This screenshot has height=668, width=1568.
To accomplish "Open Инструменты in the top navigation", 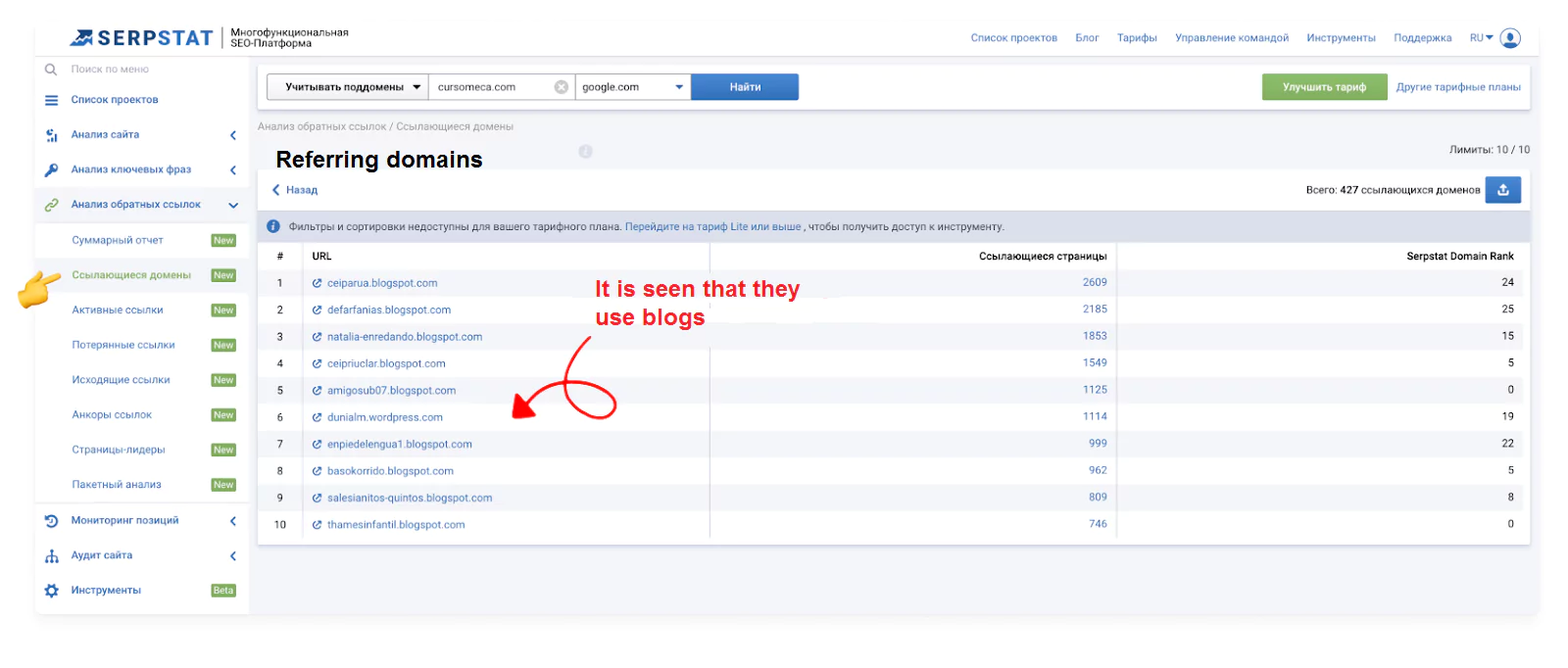I will [1341, 38].
